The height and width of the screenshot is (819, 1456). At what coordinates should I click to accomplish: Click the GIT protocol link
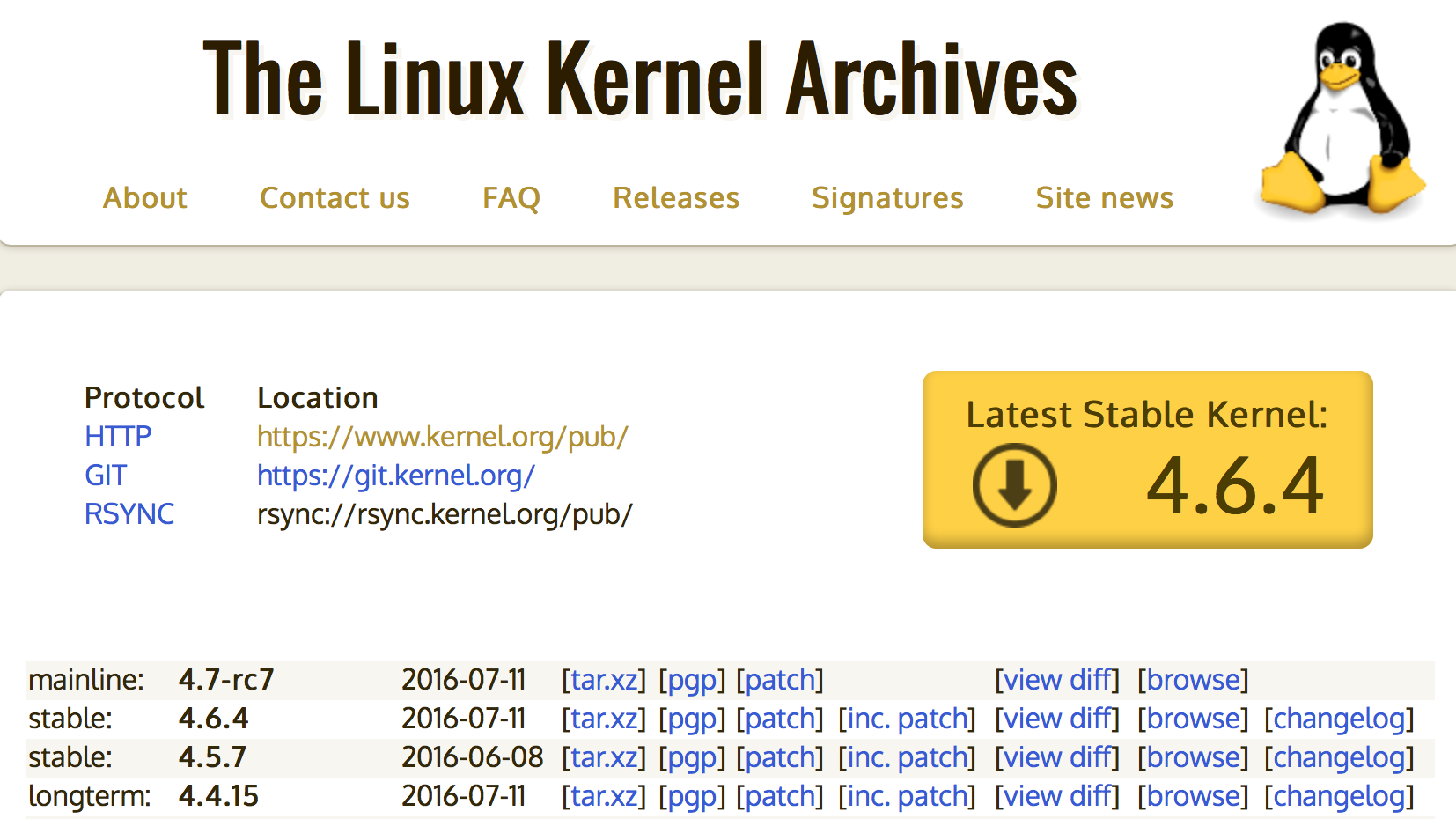click(x=106, y=475)
